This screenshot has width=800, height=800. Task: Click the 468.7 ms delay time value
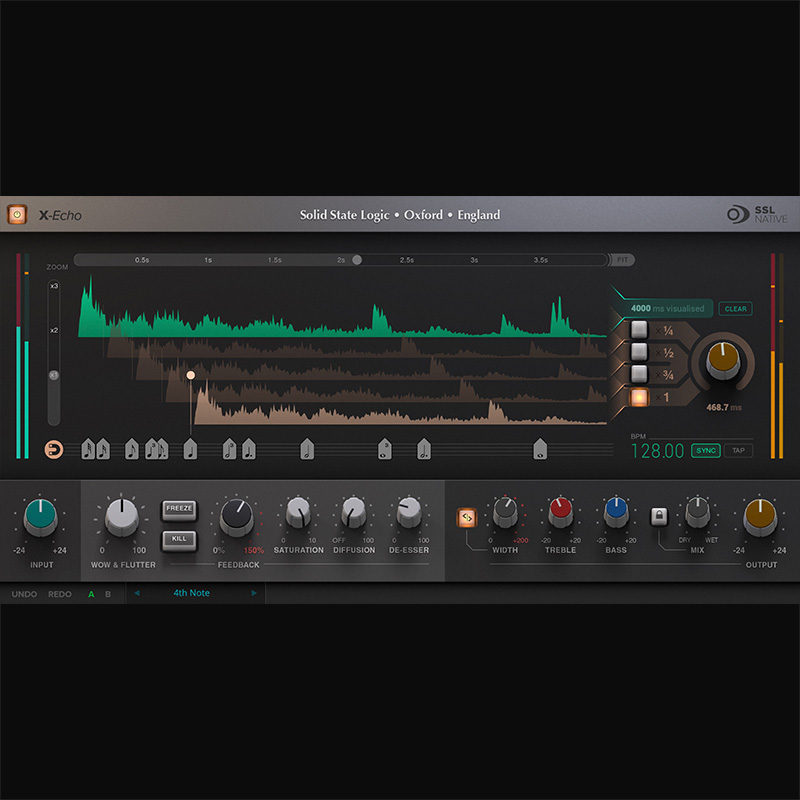coord(723,407)
